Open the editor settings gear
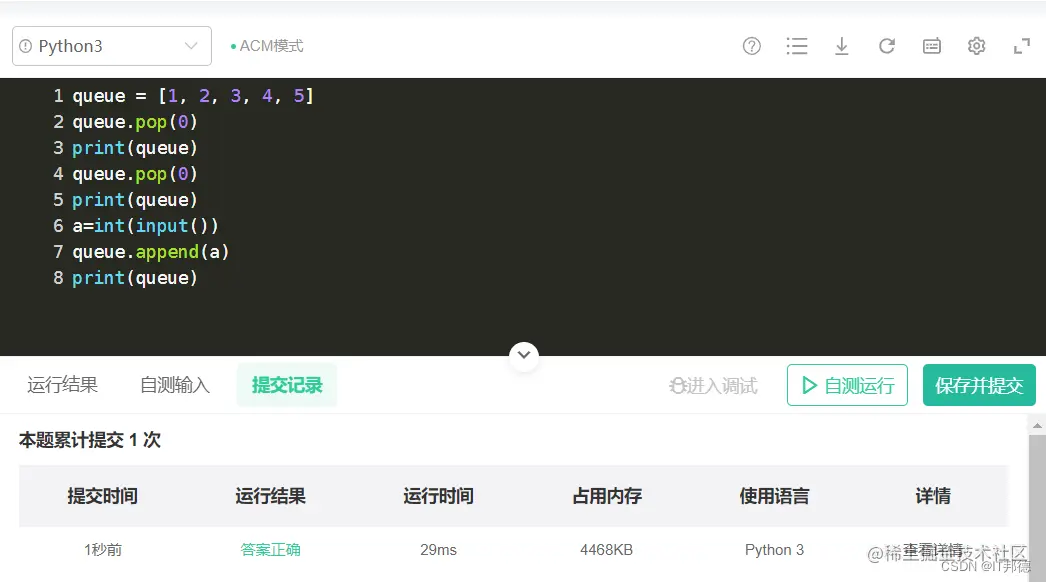 (976, 46)
